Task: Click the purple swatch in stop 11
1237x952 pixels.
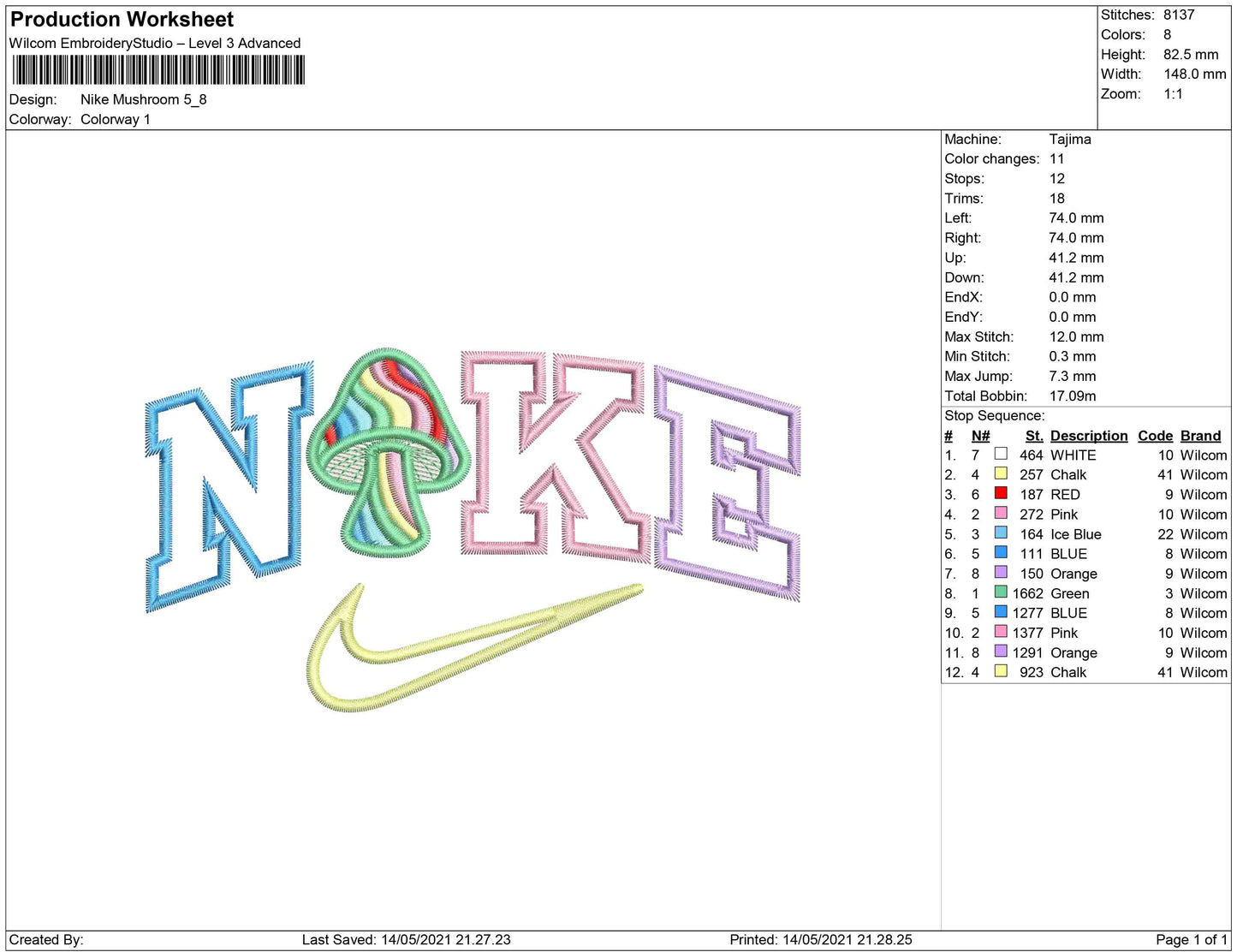Action: pos(1001,651)
